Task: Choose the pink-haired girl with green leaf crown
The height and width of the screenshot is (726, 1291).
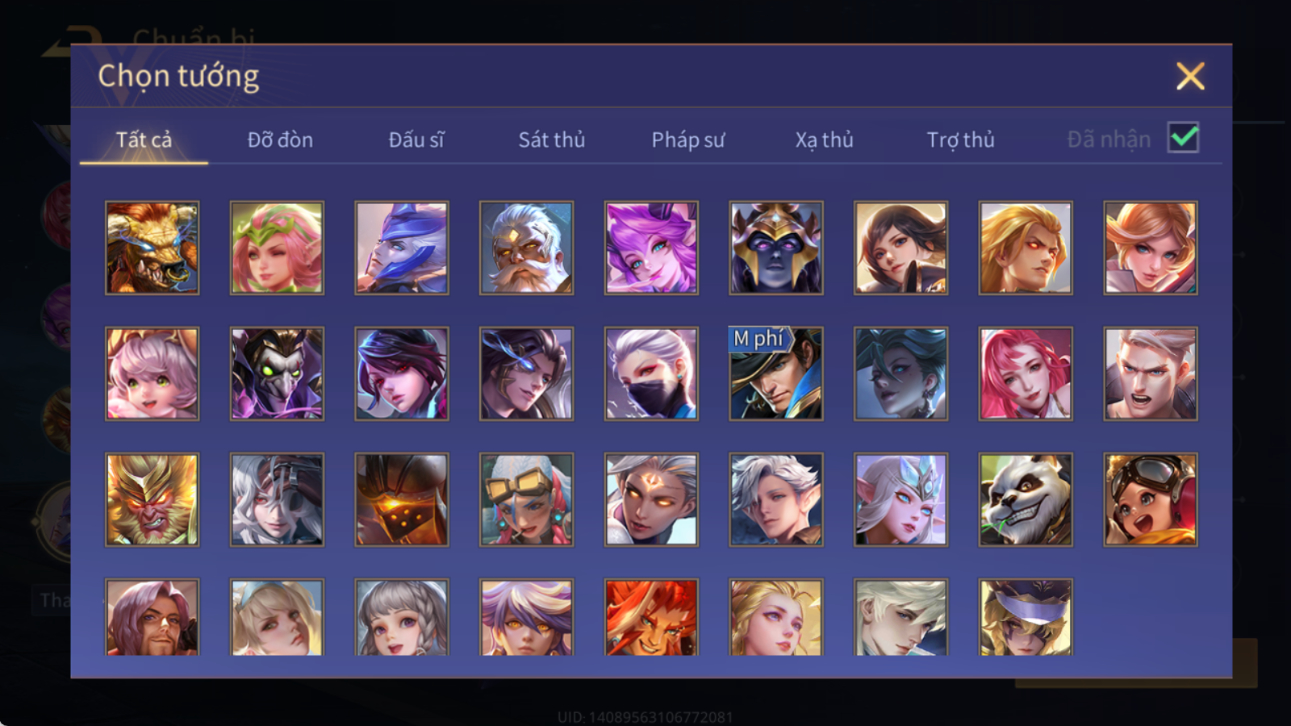Action: [x=277, y=247]
